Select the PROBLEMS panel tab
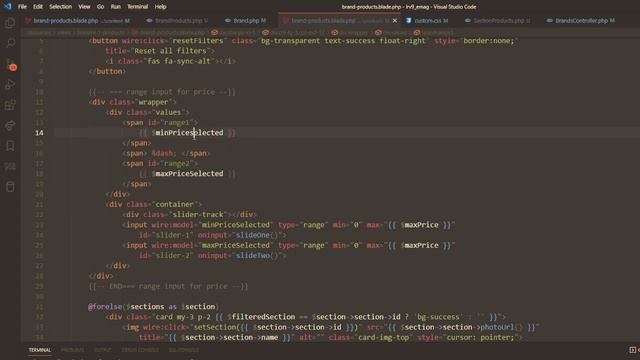Image resolution: width=640 pixels, height=360 pixels. [72, 350]
